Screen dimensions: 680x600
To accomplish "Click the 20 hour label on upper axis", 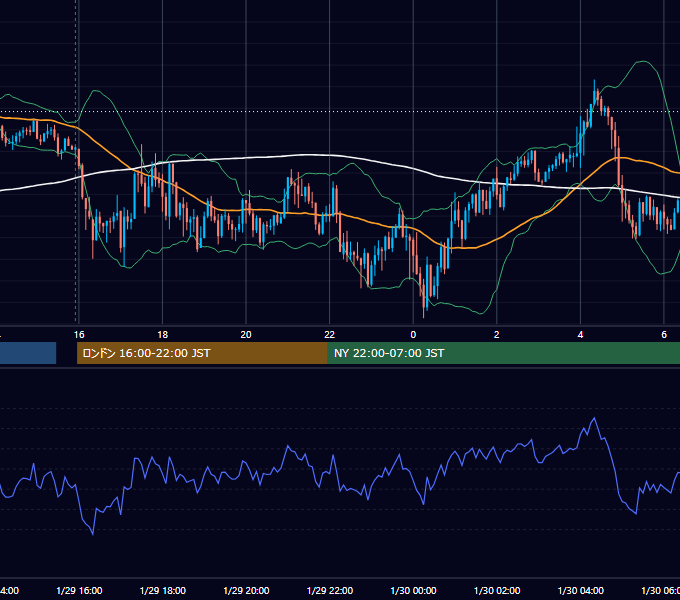I will (246, 335).
